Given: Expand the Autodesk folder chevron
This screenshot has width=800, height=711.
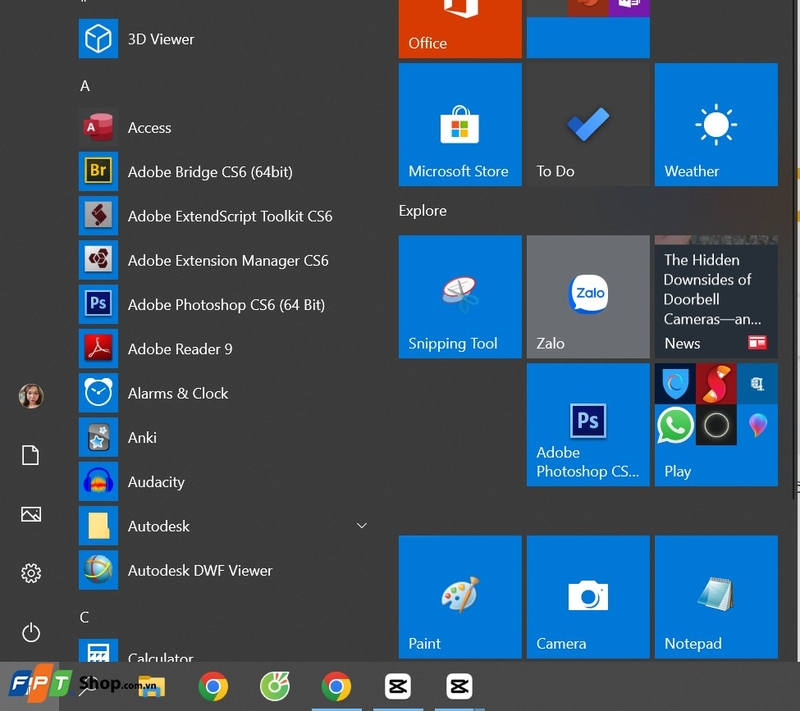Looking at the screenshot, I should pyautogui.click(x=362, y=526).
